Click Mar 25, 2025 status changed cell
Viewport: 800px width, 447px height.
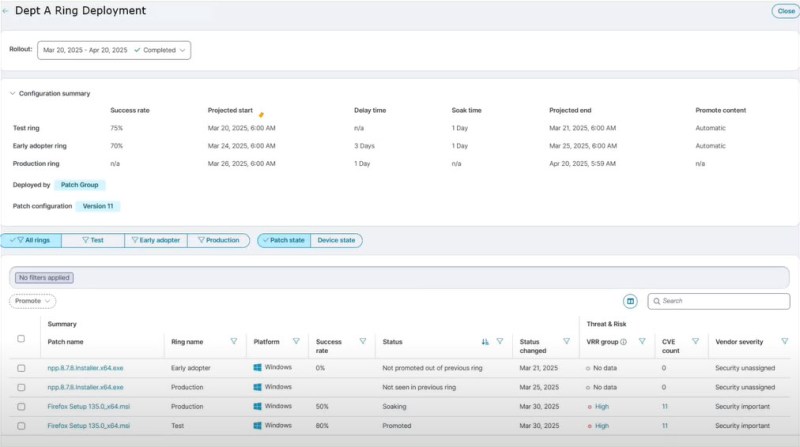539,387
